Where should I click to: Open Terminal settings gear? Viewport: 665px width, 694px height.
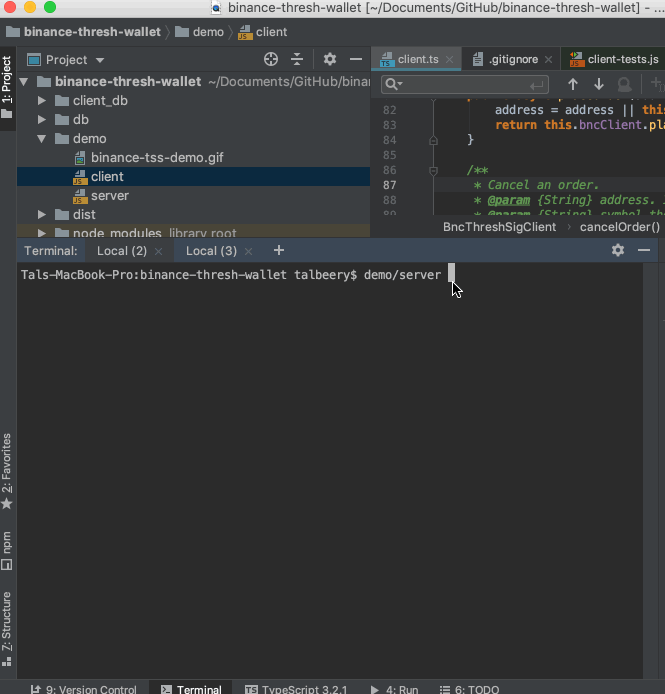(618, 250)
